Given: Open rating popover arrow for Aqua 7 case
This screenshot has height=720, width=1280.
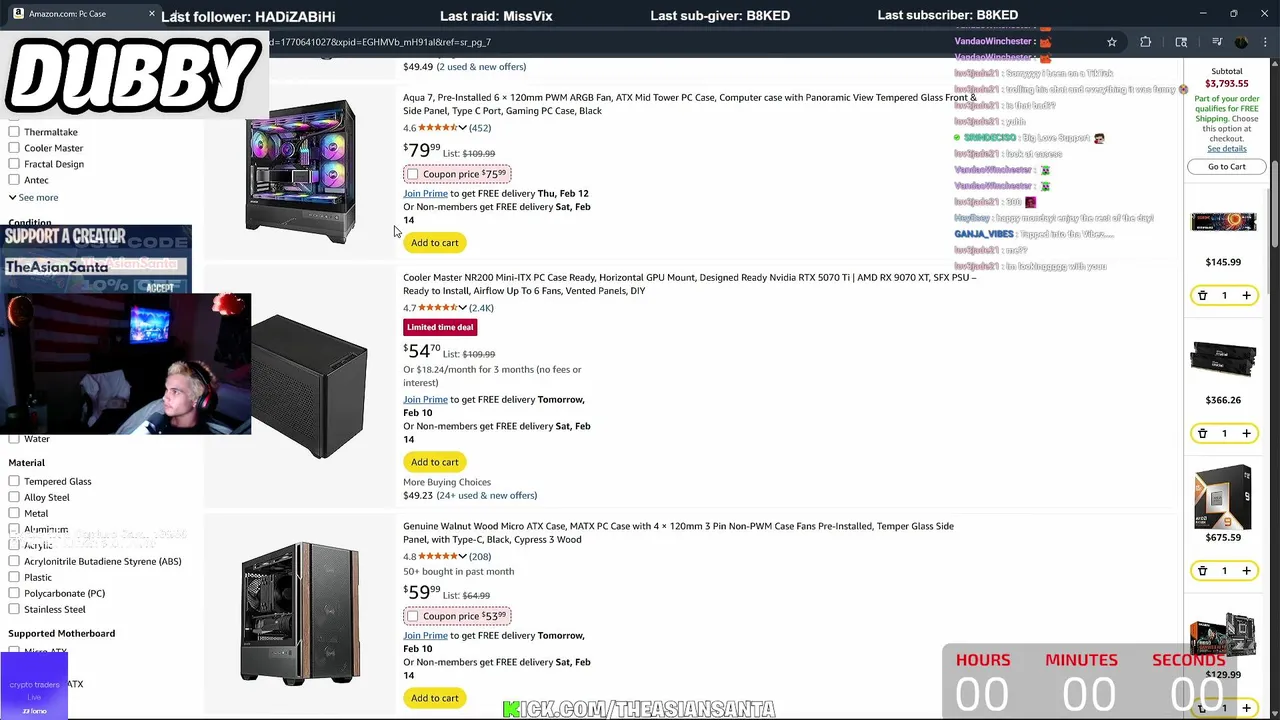Looking at the screenshot, I should click(462, 128).
